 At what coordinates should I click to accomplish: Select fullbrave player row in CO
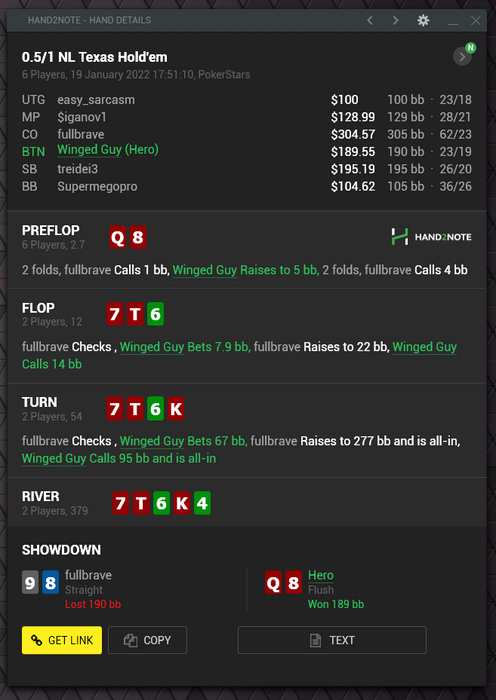[x=246, y=134]
